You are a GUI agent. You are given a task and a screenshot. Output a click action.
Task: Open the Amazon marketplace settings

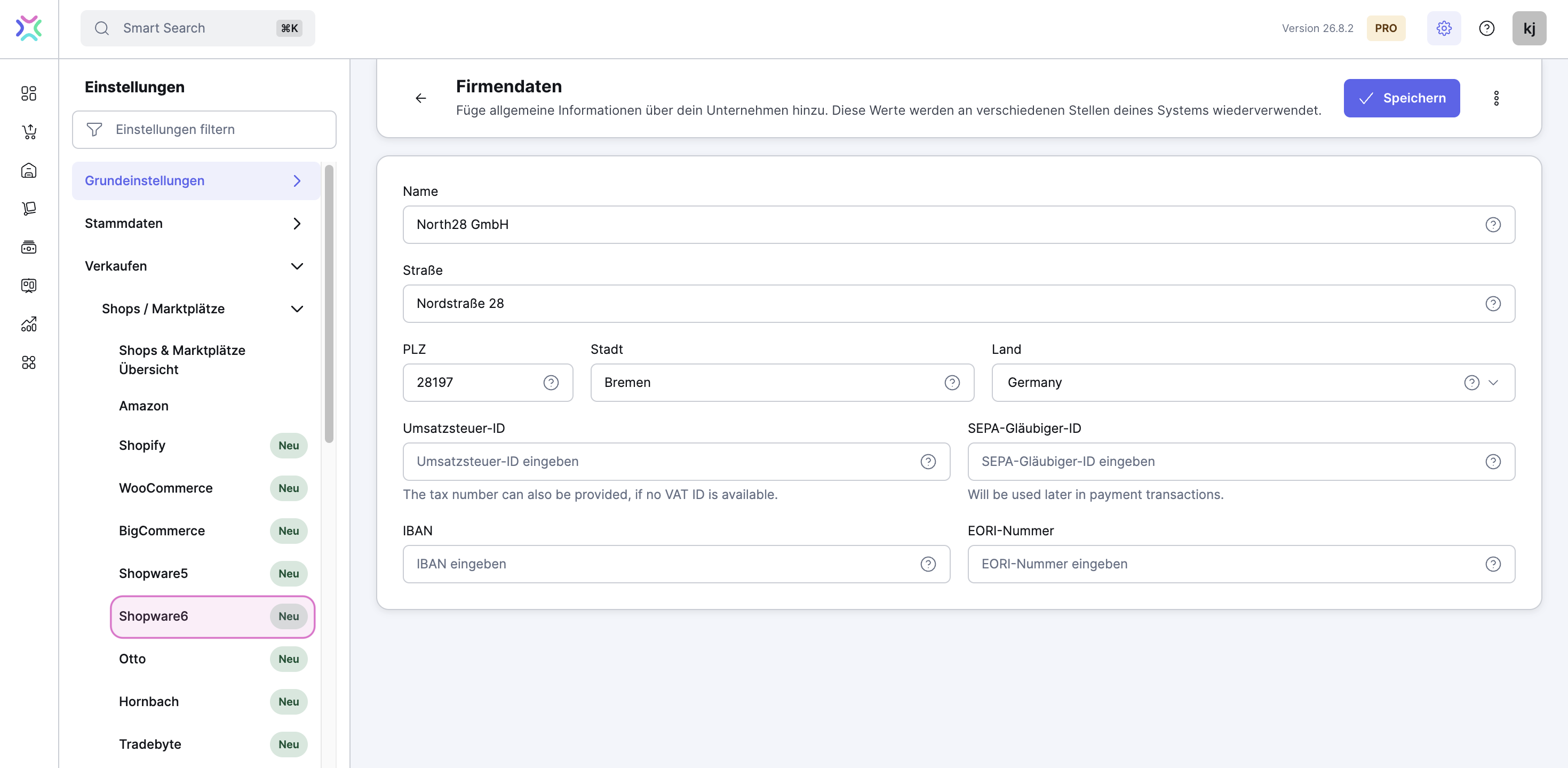[x=144, y=406]
